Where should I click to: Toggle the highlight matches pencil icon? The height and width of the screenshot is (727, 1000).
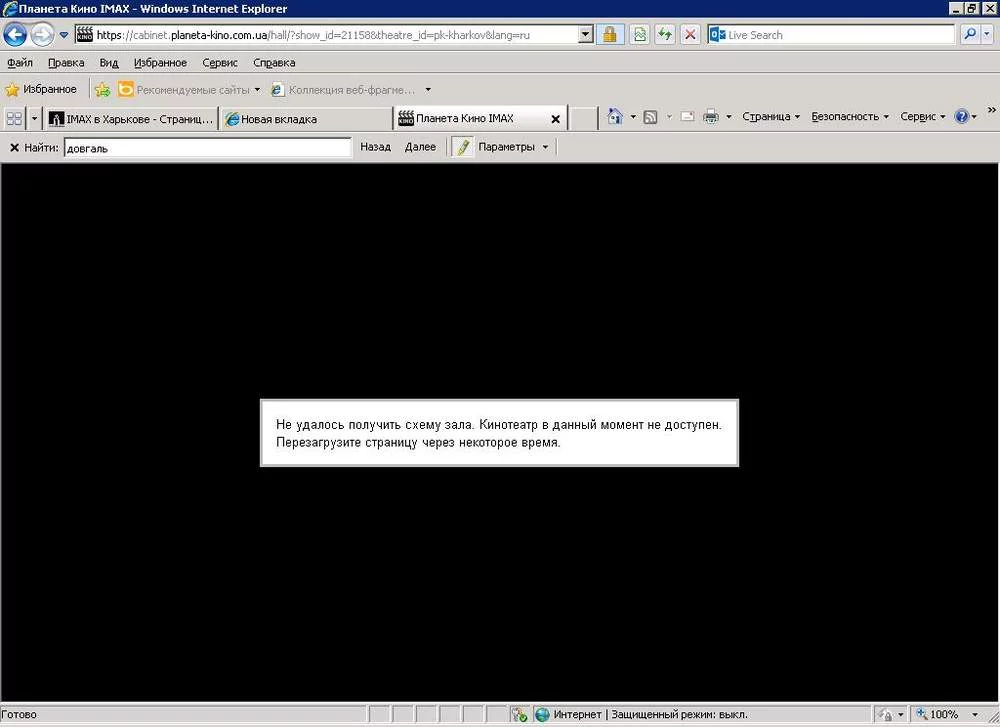463,147
